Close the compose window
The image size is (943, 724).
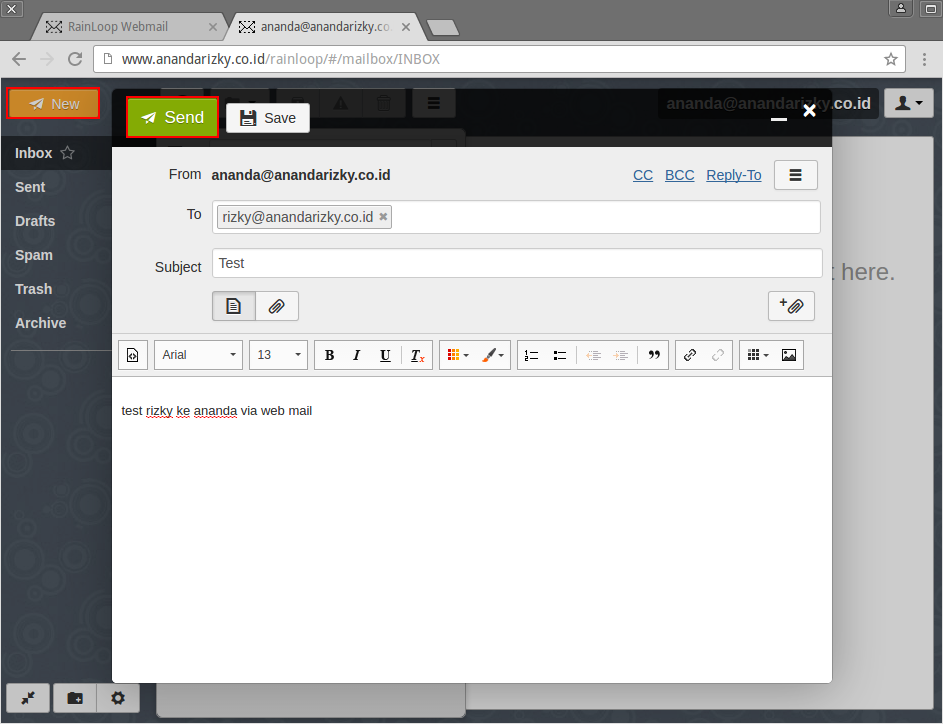809,111
